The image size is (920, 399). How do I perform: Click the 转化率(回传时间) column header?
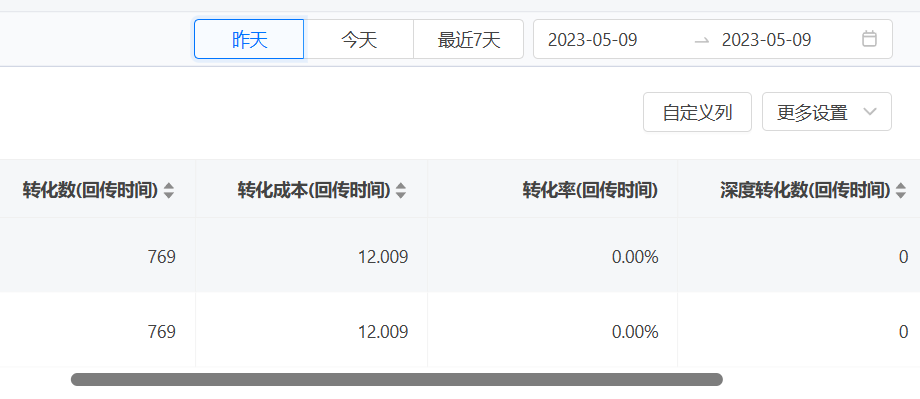[x=590, y=190]
